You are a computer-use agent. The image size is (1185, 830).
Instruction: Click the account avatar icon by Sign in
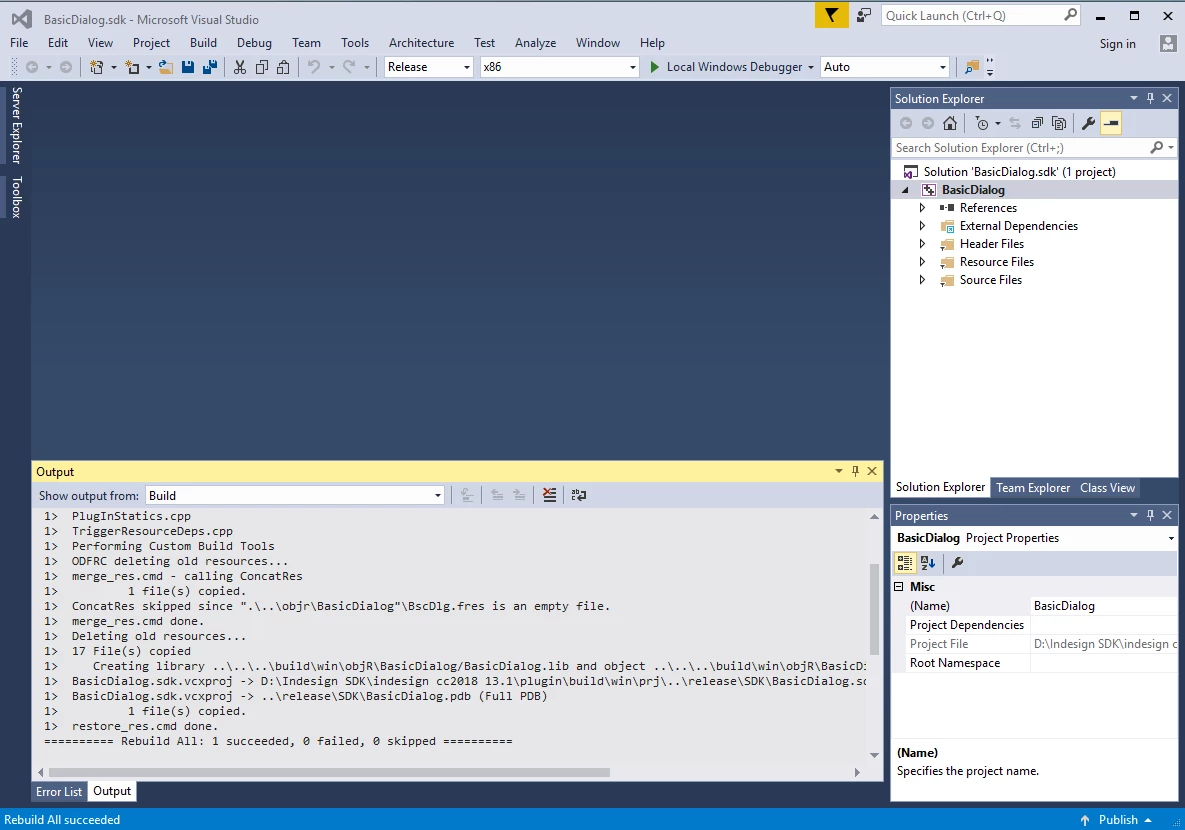pyautogui.click(x=1168, y=43)
